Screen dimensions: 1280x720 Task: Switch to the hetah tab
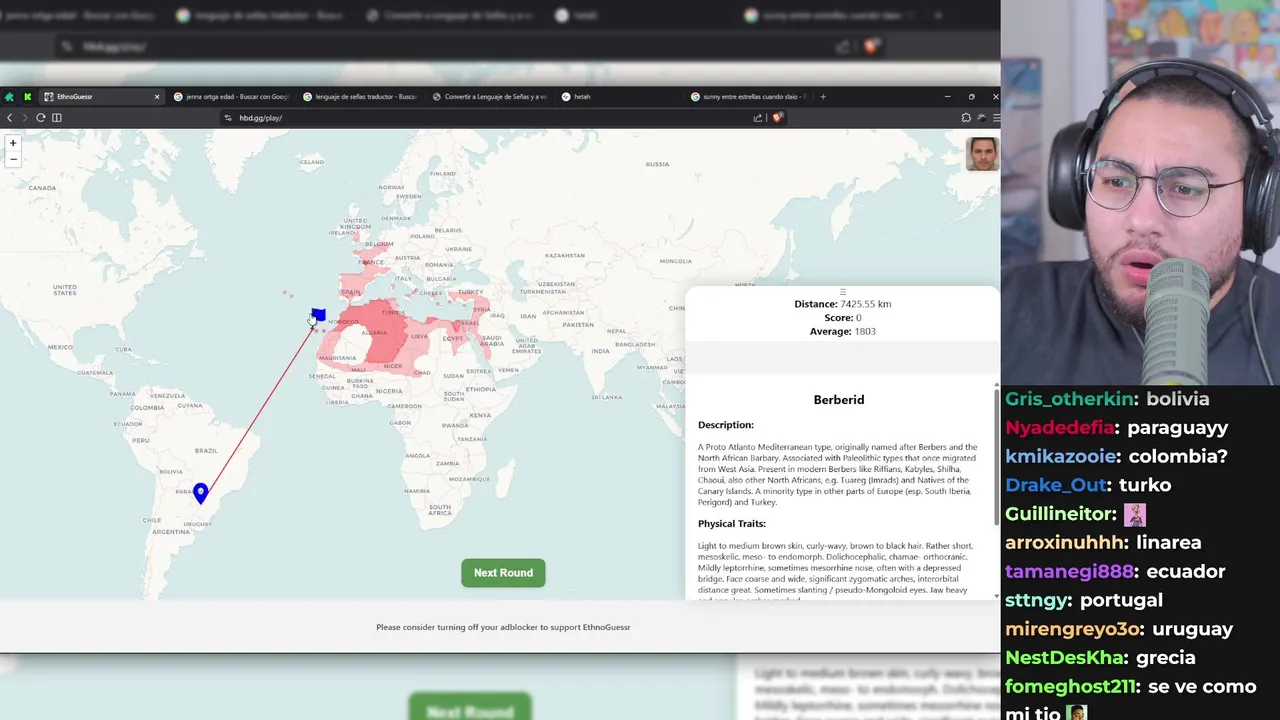(619, 97)
